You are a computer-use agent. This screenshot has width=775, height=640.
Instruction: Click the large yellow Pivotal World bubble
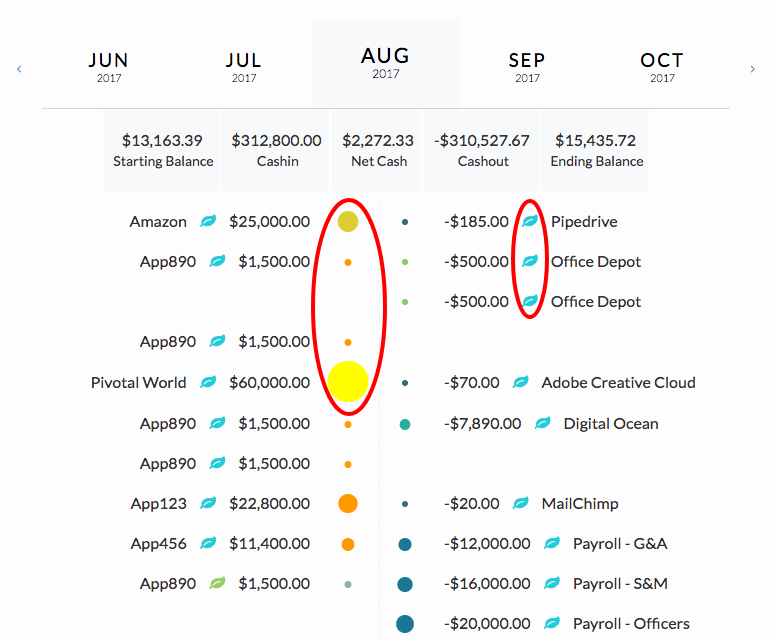(x=348, y=382)
